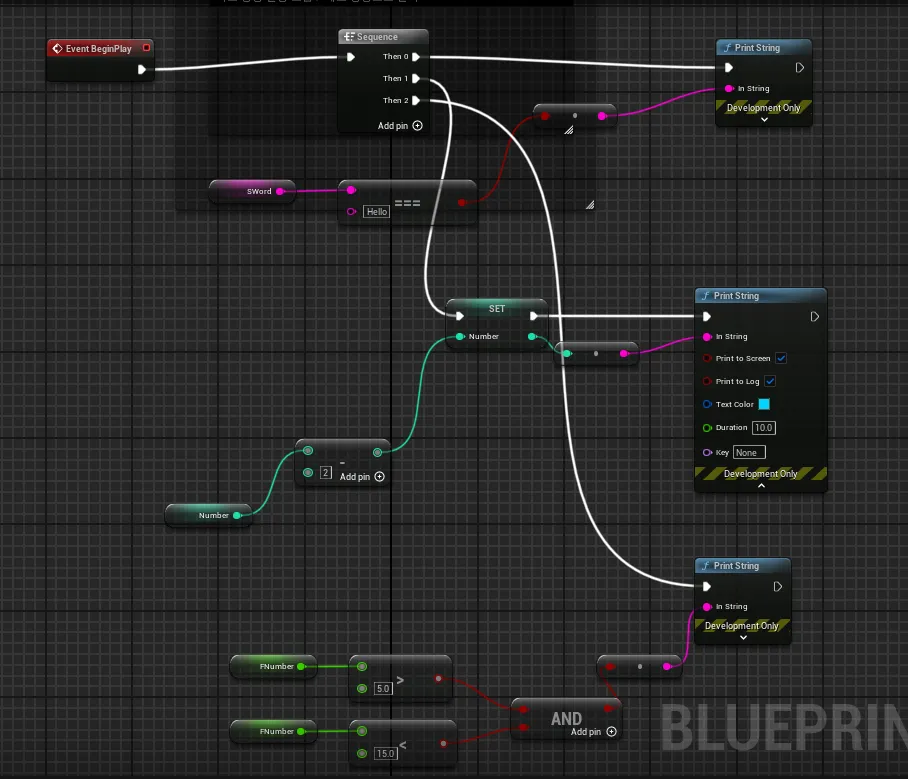The image size is (908, 779).
Task: Expand the top Print String node options
Action: coord(764,120)
